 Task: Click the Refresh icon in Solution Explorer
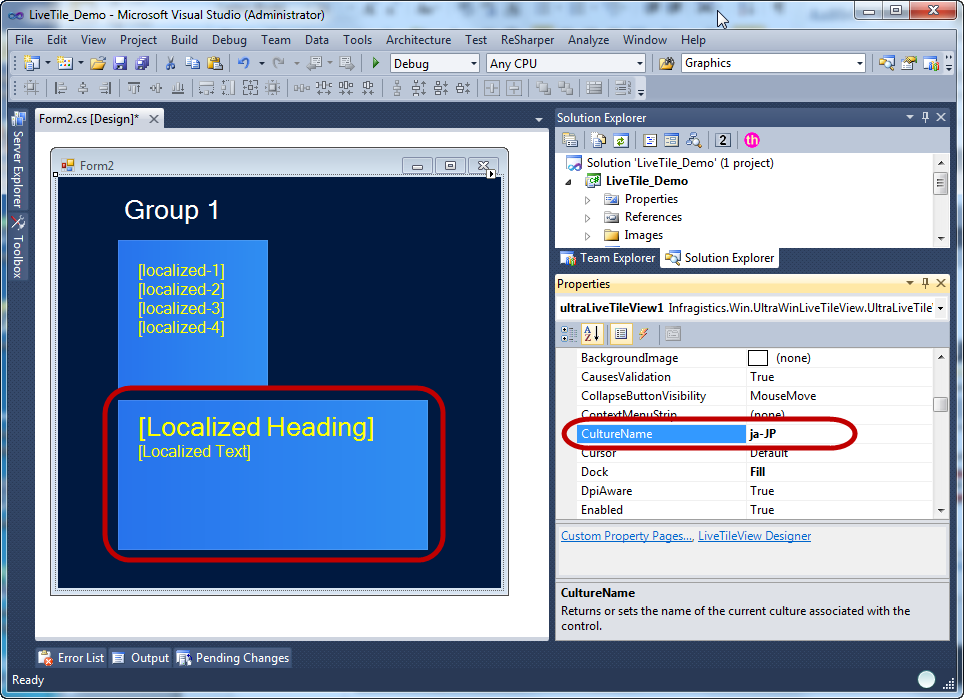point(622,140)
